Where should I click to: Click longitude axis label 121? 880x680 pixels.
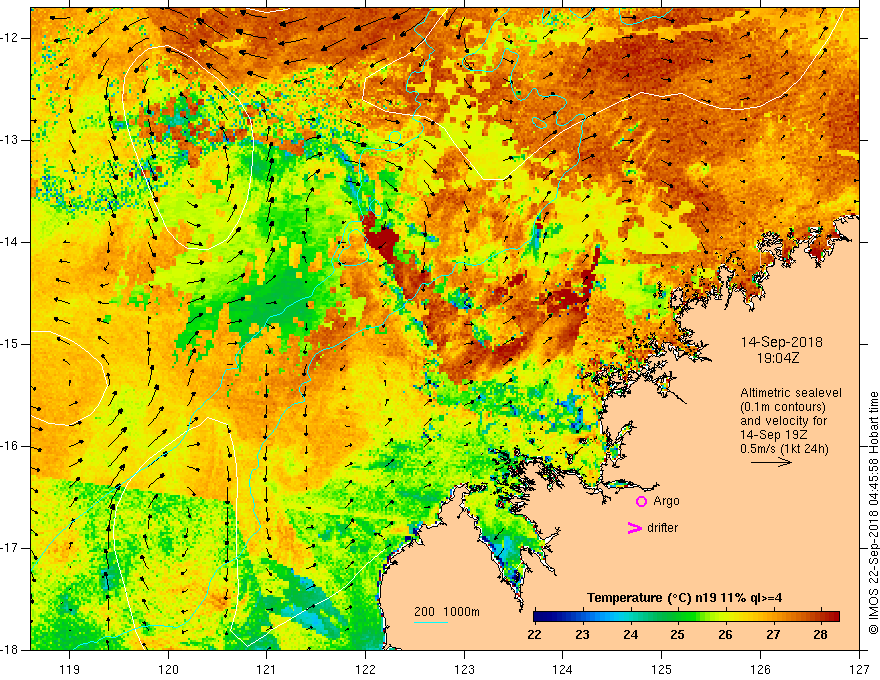tap(266, 669)
